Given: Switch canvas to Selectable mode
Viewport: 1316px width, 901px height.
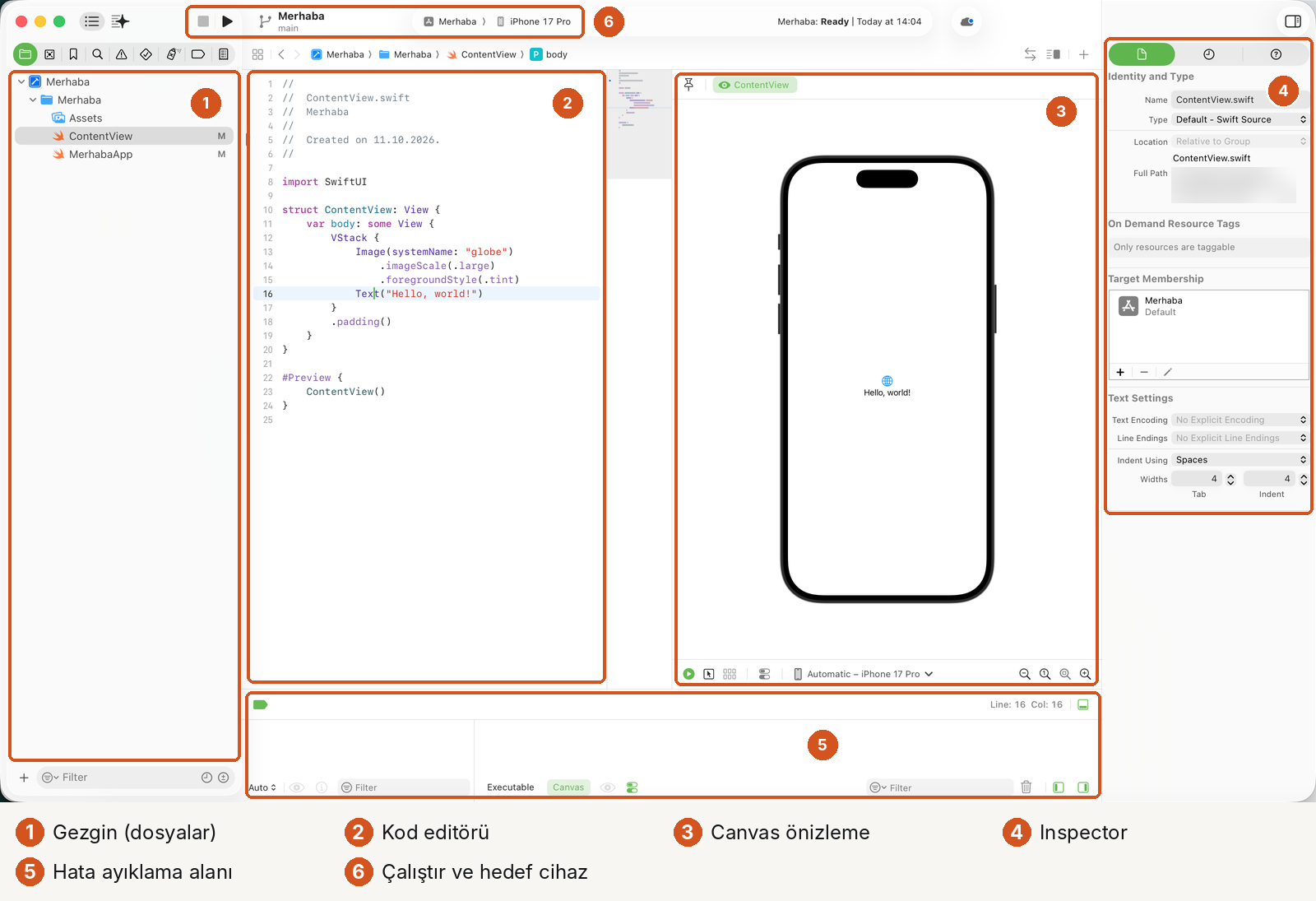Looking at the screenshot, I should point(709,674).
